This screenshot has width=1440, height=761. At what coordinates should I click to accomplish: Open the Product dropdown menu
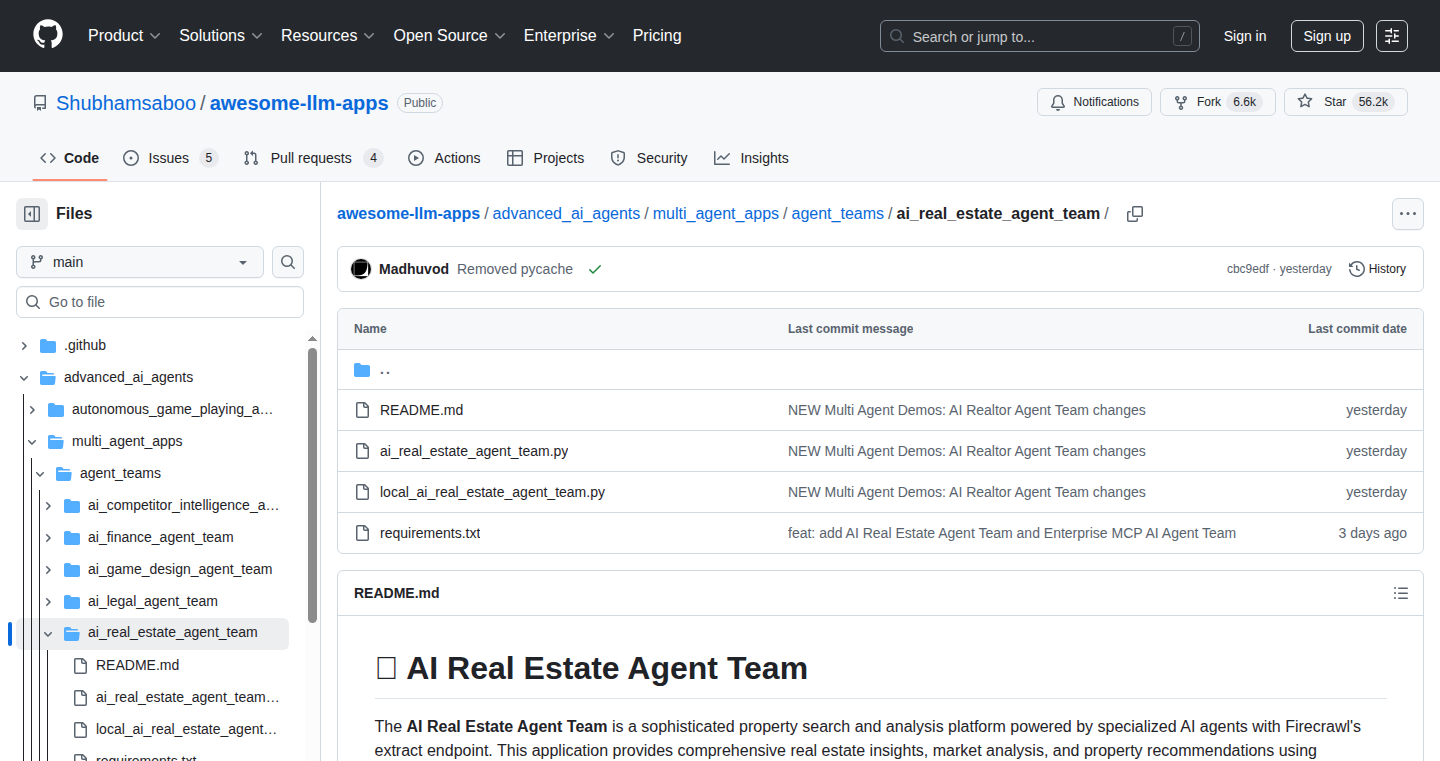(124, 35)
